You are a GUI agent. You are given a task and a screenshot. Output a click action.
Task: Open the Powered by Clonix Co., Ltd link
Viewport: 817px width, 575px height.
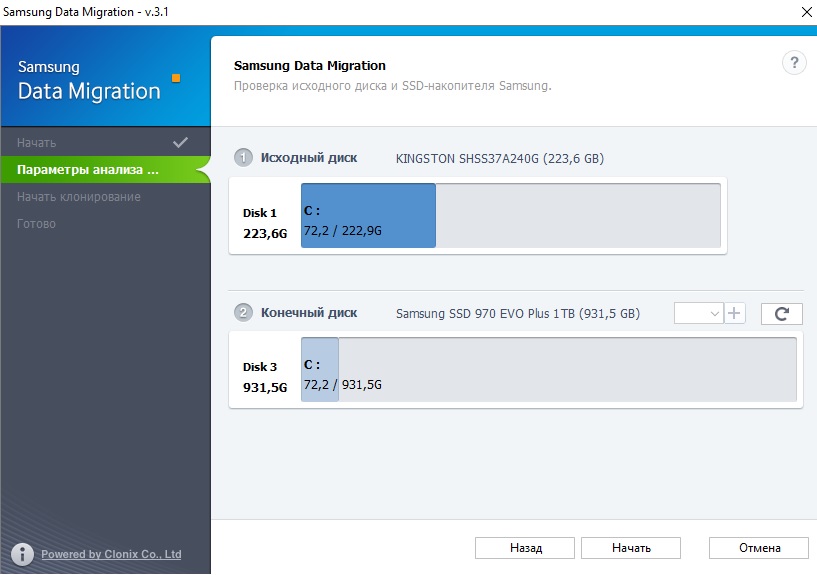111,554
